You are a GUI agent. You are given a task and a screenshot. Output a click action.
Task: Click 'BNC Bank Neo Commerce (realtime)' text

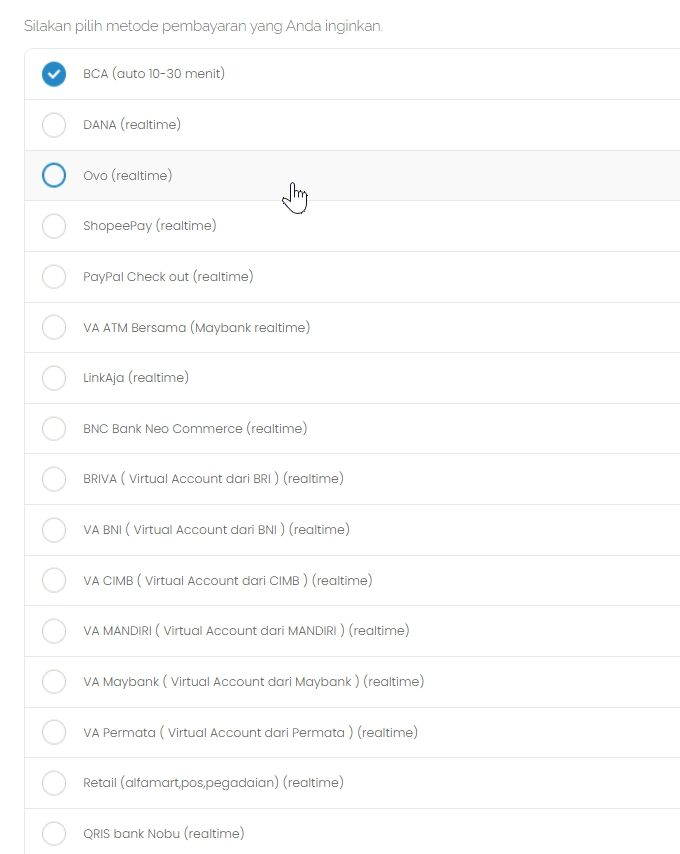(195, 429)
